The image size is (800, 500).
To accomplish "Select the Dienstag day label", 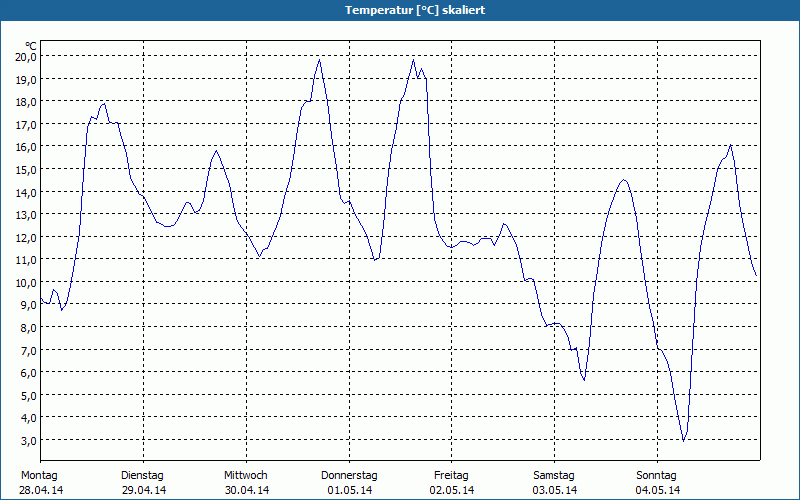I will pos(142,475).
